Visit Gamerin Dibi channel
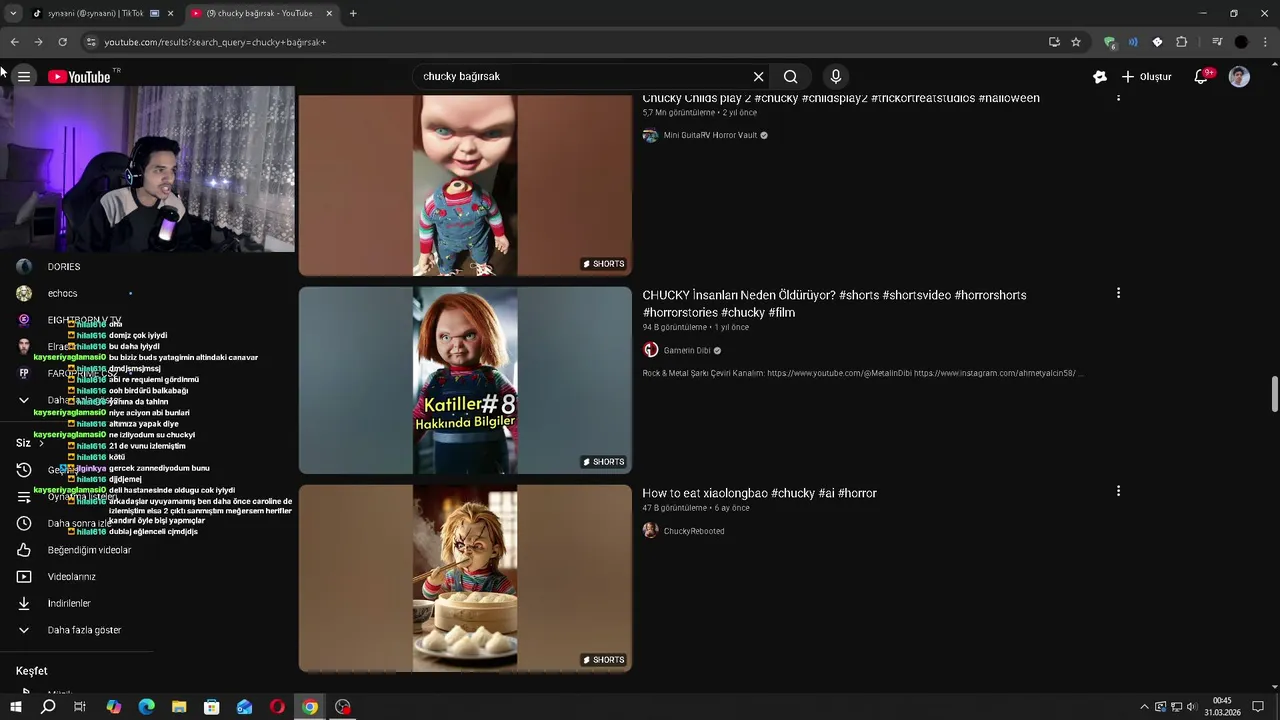The height and width of the screenshot is (720, 1280). point(687,350)
